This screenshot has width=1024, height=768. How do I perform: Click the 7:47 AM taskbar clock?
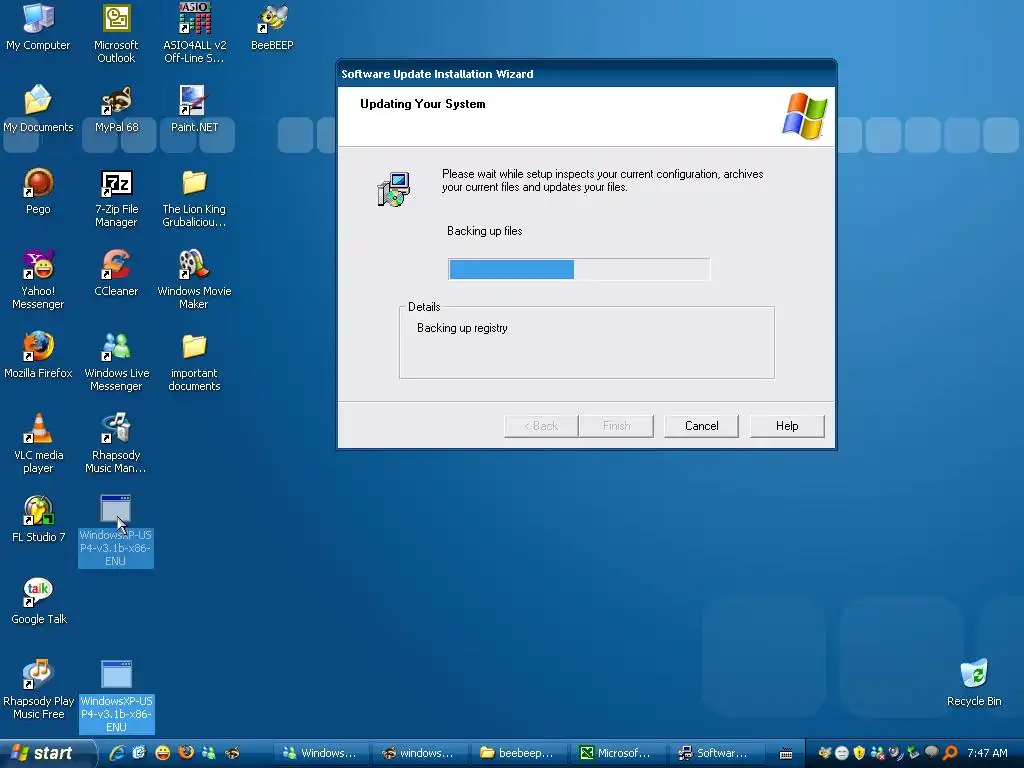click(x=987, y=753)
